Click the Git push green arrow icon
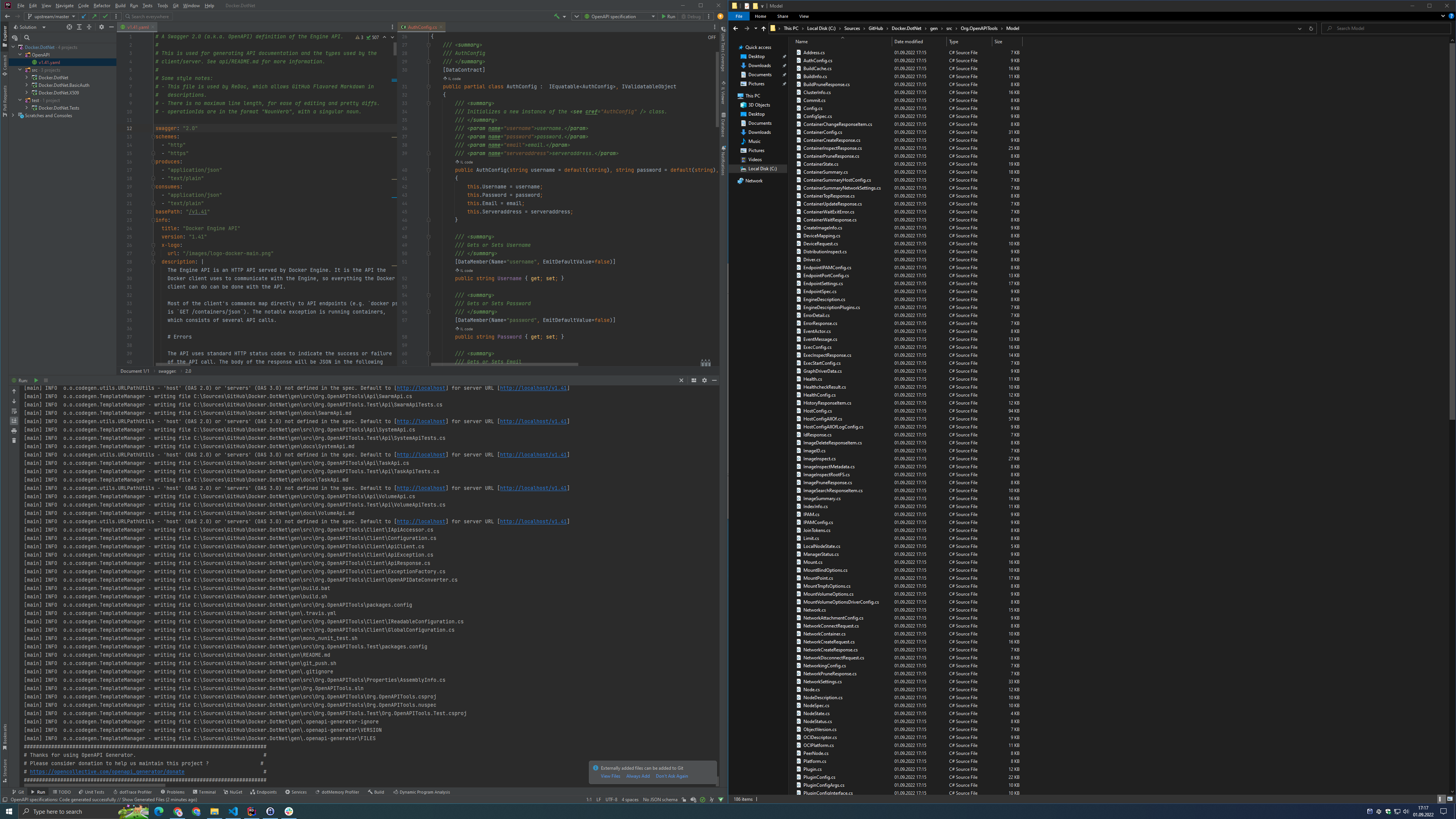The width and height of the screenshot is (1456, 819). point(94,16)
